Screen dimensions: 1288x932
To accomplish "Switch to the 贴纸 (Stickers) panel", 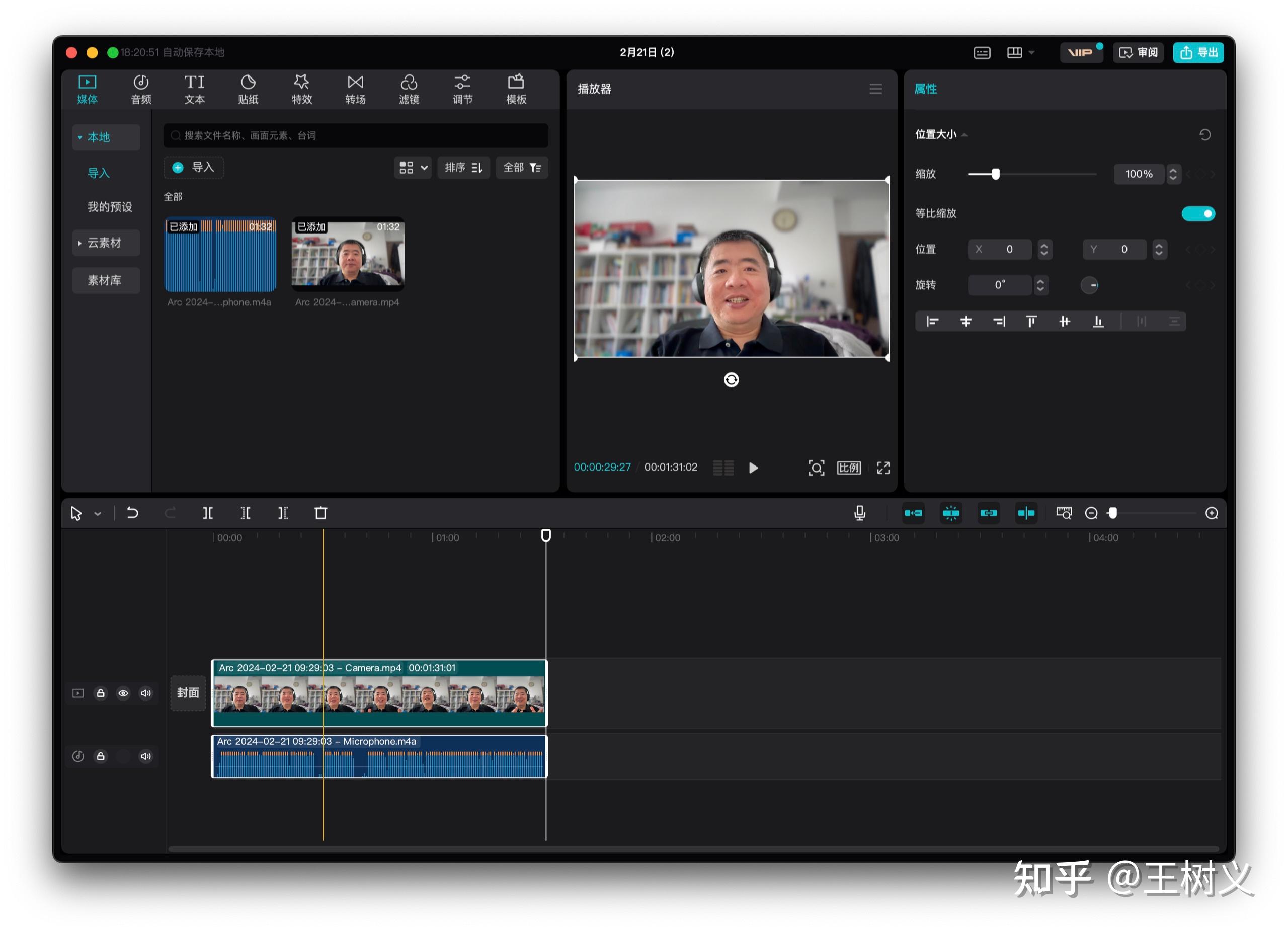I will [248, 89].
